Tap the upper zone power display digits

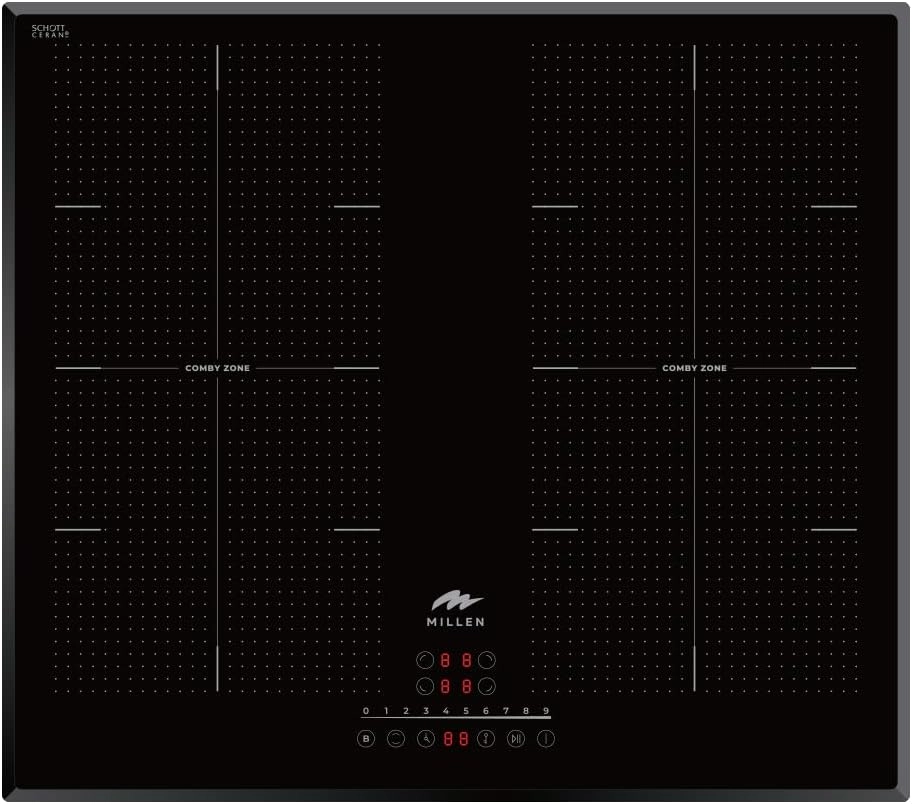[x=455, y=661]
